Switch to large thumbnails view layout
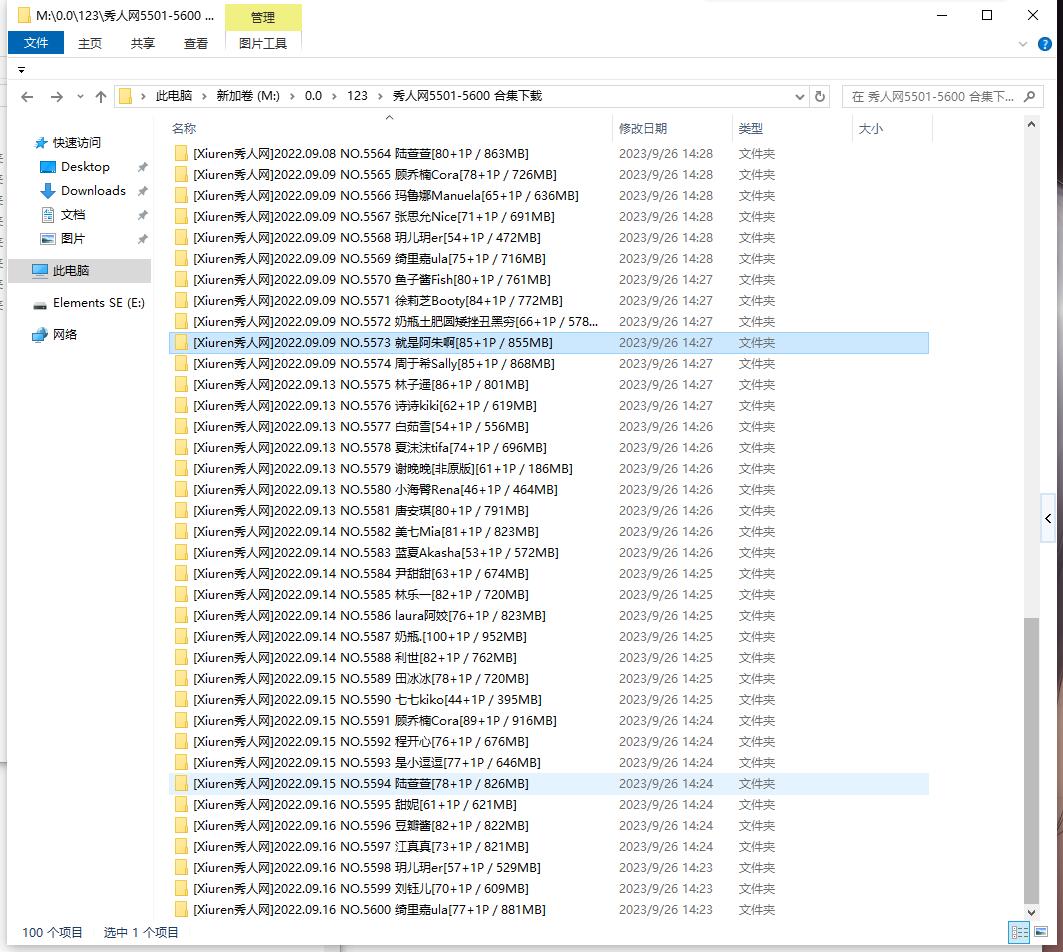 [1041, 932]
